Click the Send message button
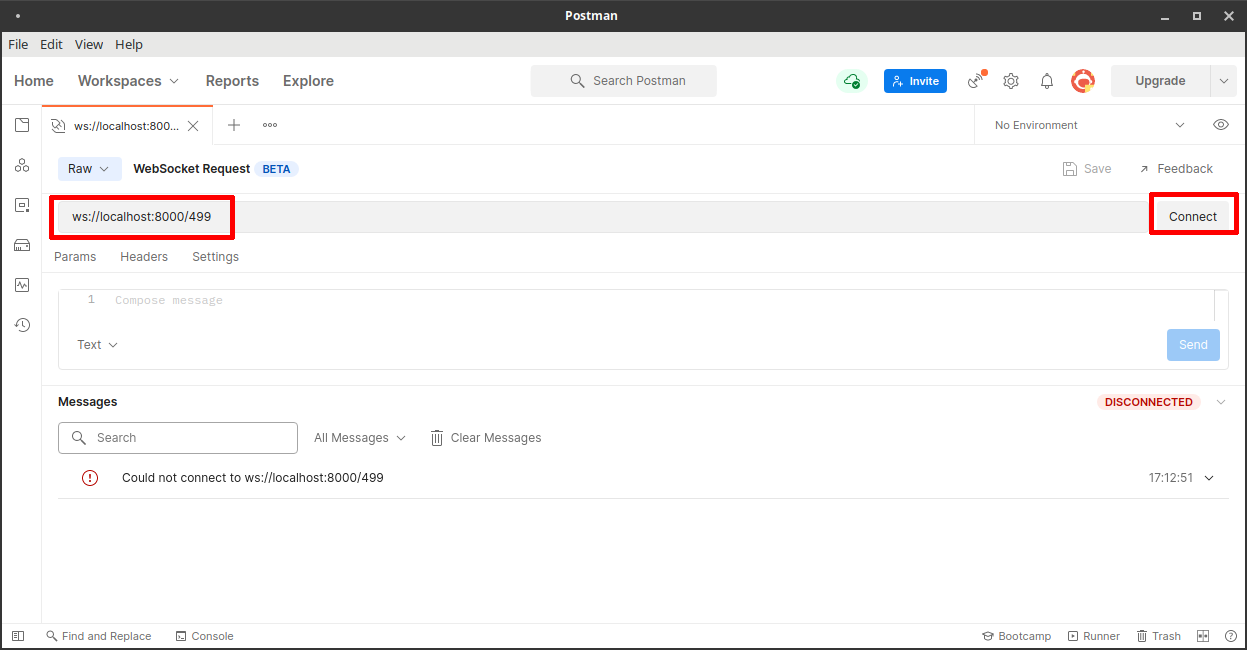The image size is (1247, 650). pos(1193,345)
